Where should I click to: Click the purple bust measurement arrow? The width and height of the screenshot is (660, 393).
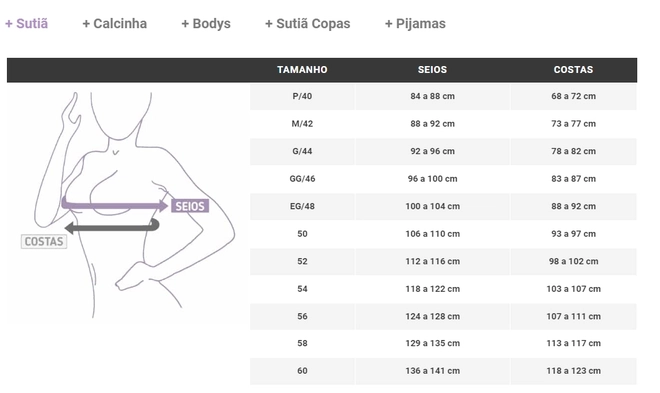coord(114,205)
